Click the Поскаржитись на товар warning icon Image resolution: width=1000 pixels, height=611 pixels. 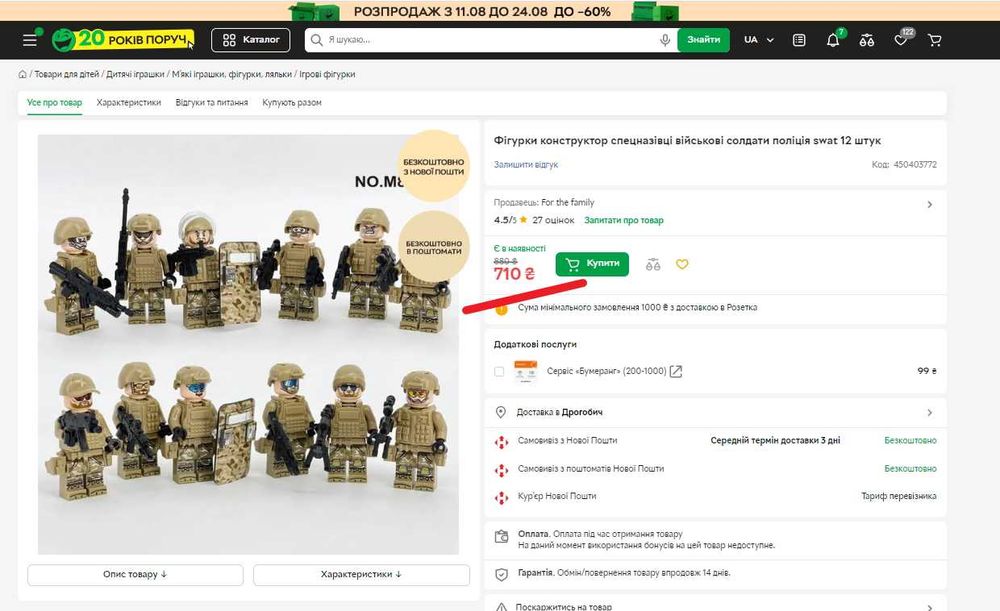[x=502, y=607]
